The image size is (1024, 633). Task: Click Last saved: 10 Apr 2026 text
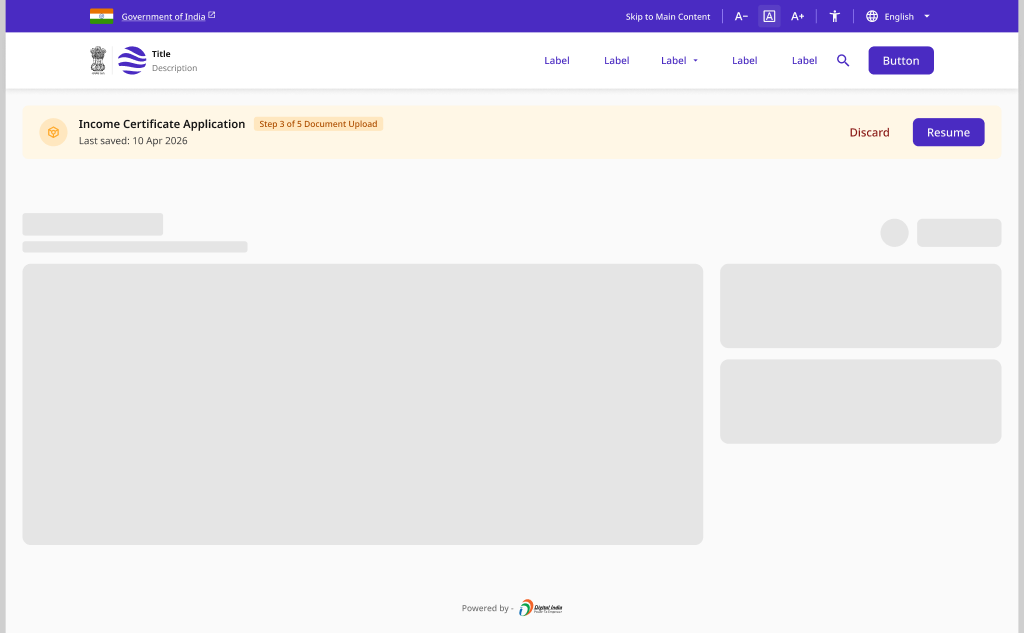(x=133, y=140)
